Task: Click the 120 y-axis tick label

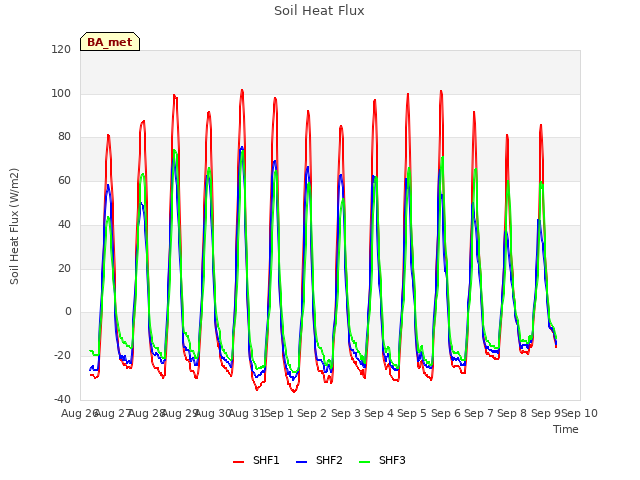Action: pyautogui.click(x=61, y=49)
